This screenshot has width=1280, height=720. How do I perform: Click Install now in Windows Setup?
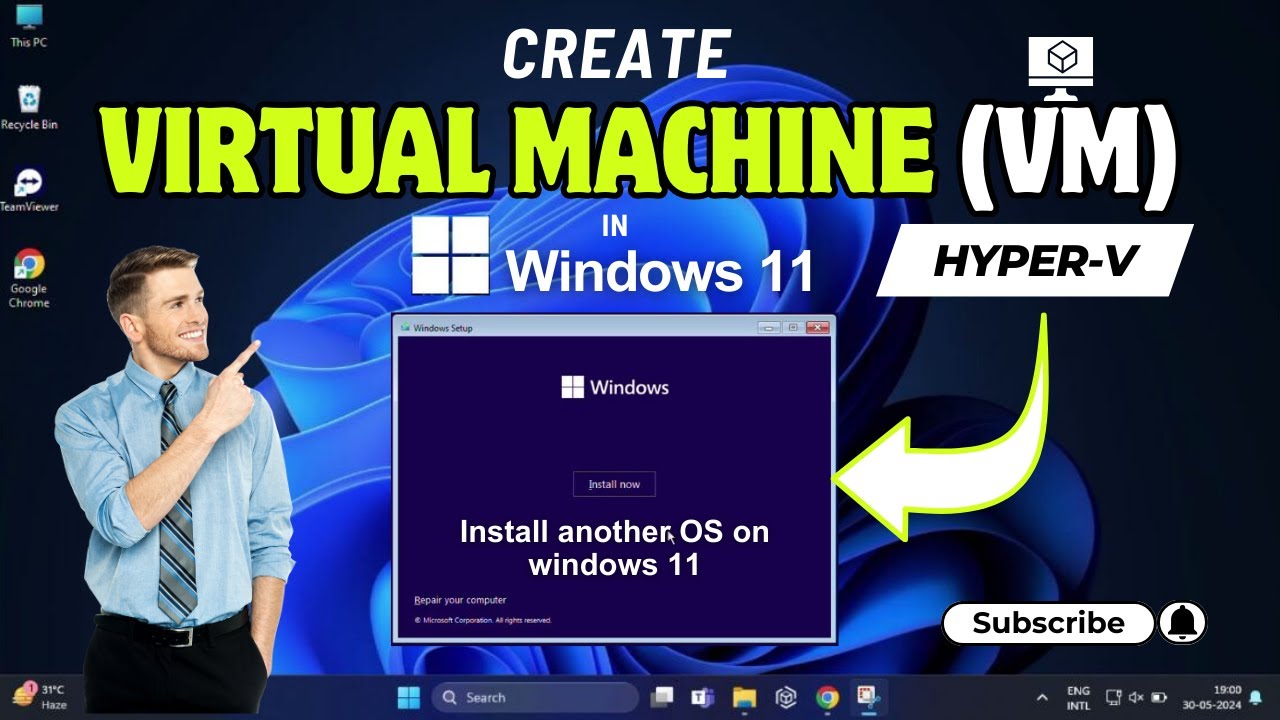pyautogui.click(x=614, y=484)
